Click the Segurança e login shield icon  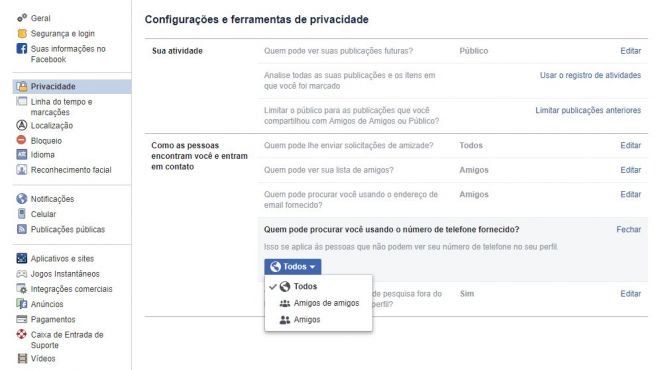(x=22, y=33)
